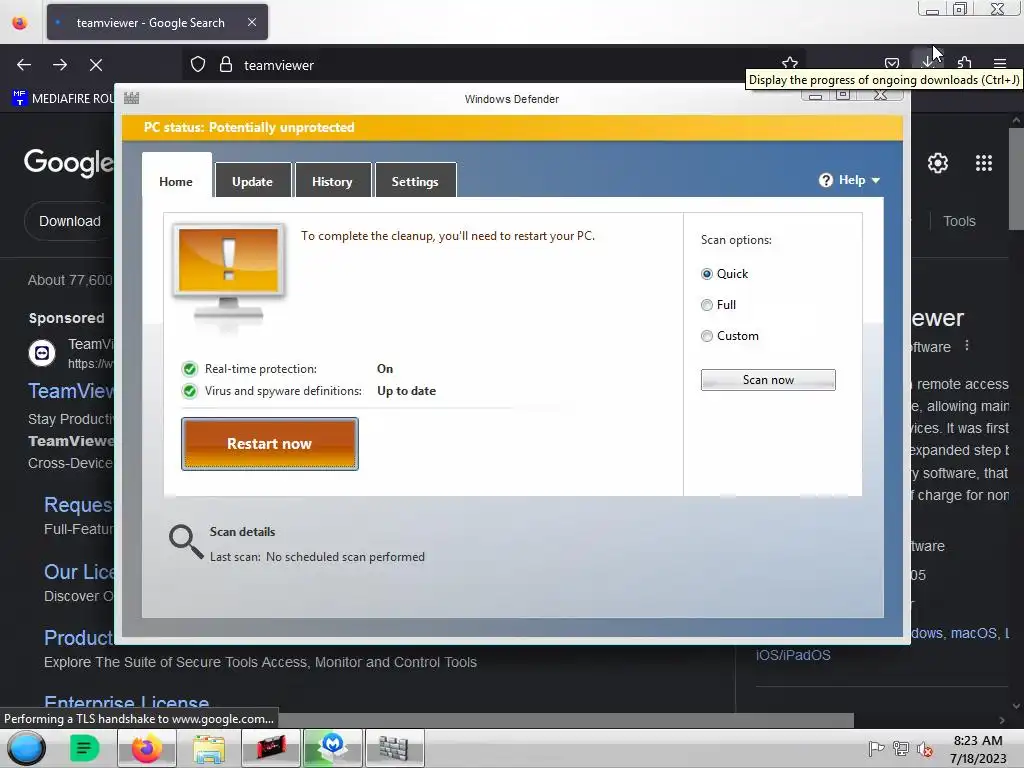Stop the page loading with the X button
Screen dimensions: 1024x768
(96, 65)
